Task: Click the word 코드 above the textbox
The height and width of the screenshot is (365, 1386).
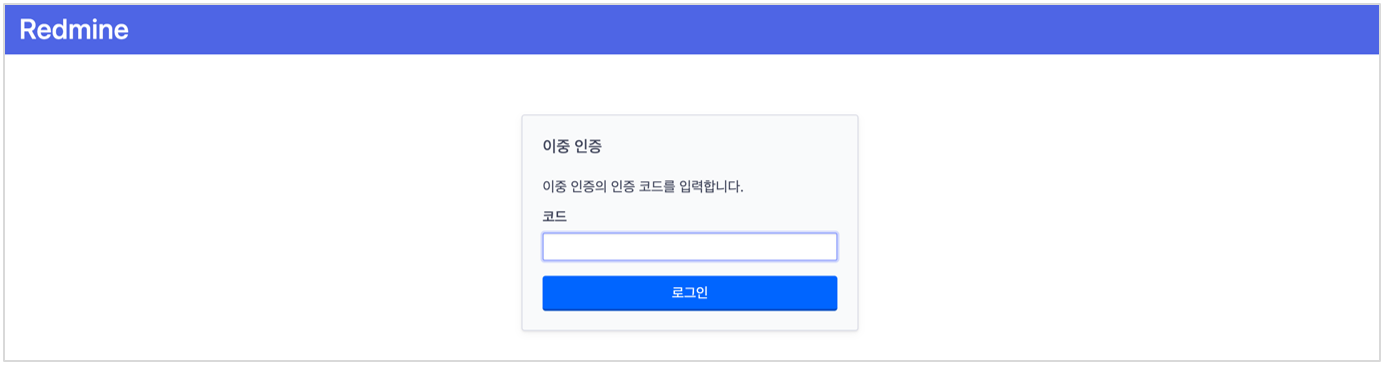Action: (x=555, y=216)
